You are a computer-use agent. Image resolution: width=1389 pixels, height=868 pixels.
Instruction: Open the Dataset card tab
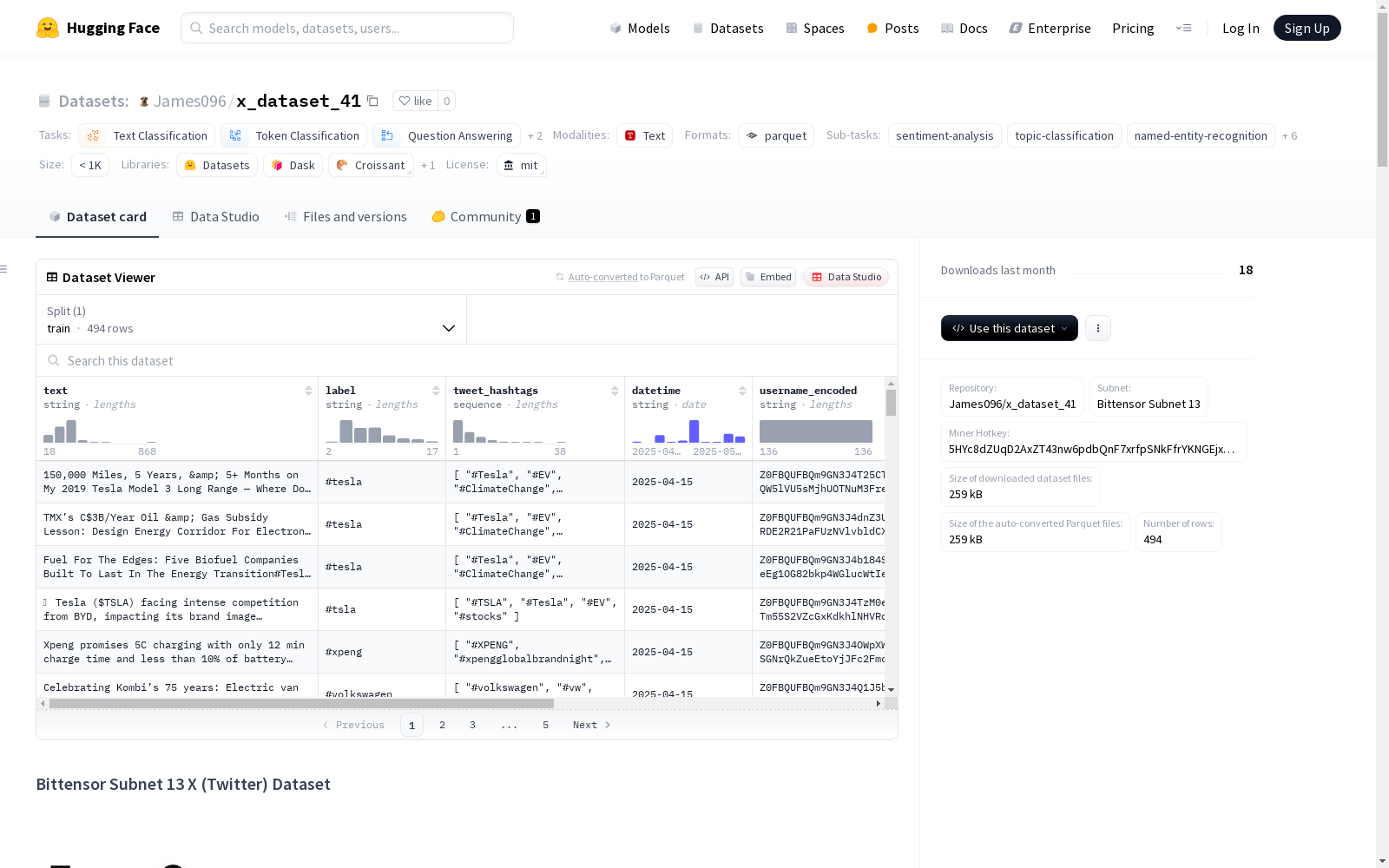point(97,217)
